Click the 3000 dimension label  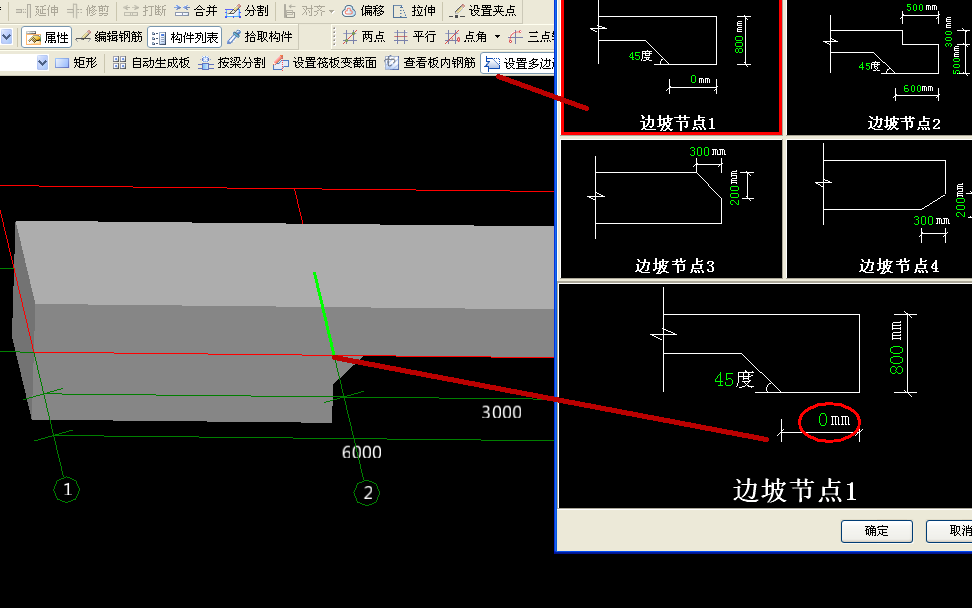click(x=501, y=412)
